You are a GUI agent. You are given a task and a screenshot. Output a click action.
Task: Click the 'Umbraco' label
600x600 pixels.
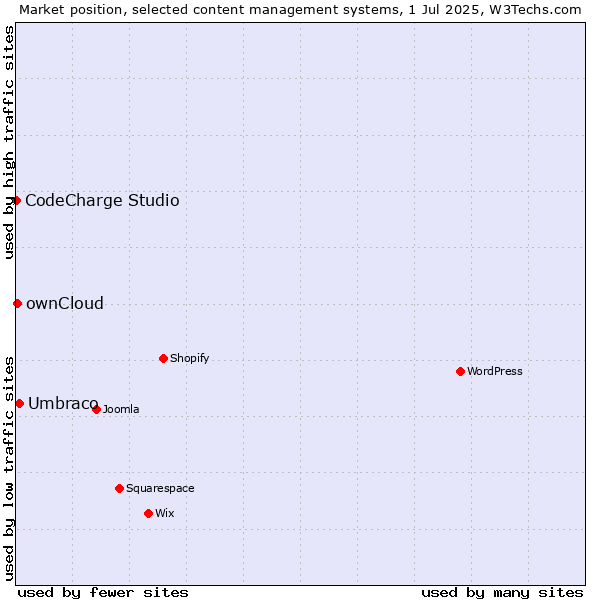tap(63, 403)
